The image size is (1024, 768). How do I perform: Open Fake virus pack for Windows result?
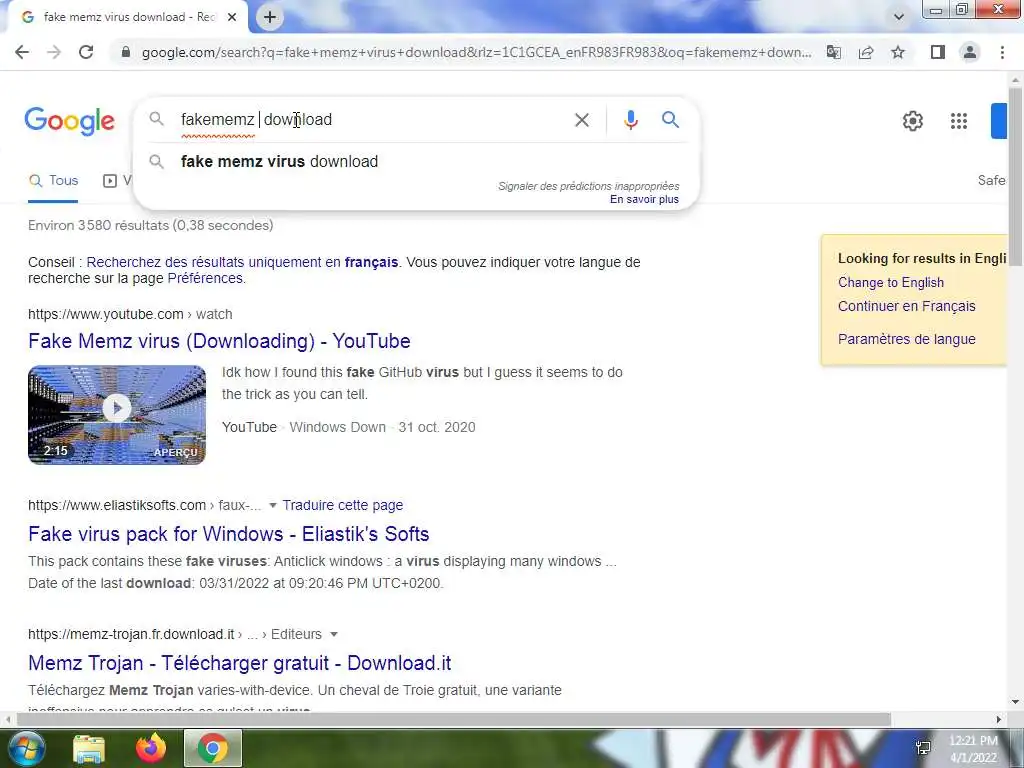click(229, 534)
